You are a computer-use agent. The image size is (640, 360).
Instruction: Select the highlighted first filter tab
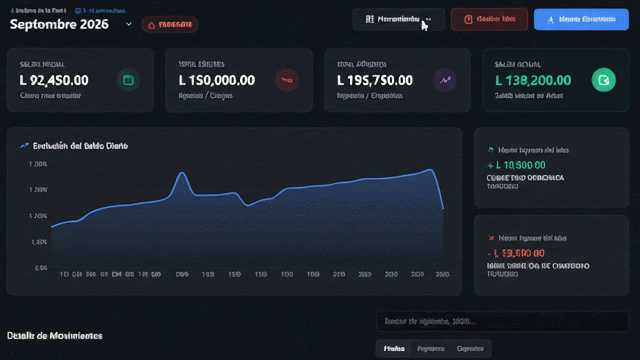[x=394, y=349]
